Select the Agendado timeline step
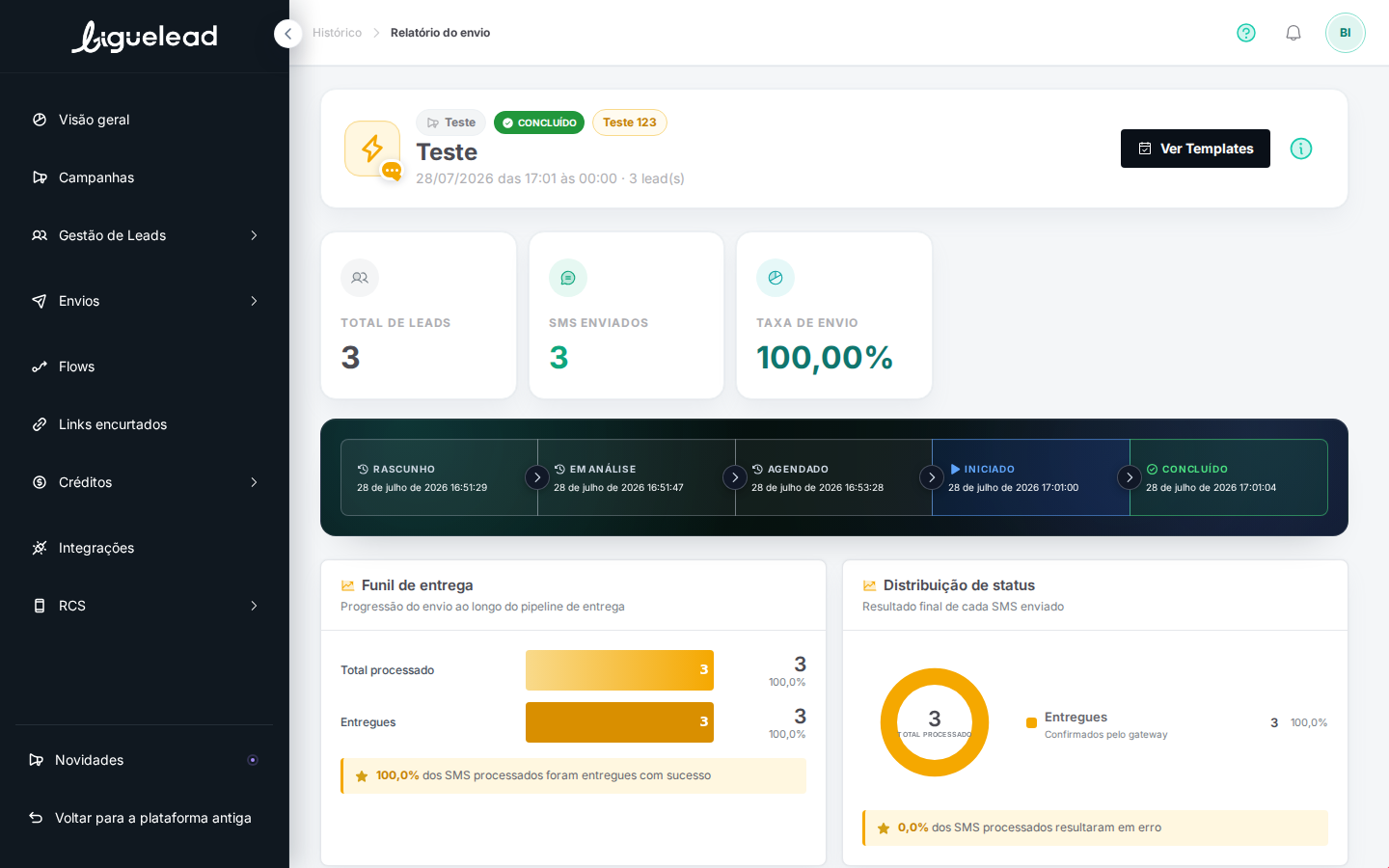 pos(833,477)
